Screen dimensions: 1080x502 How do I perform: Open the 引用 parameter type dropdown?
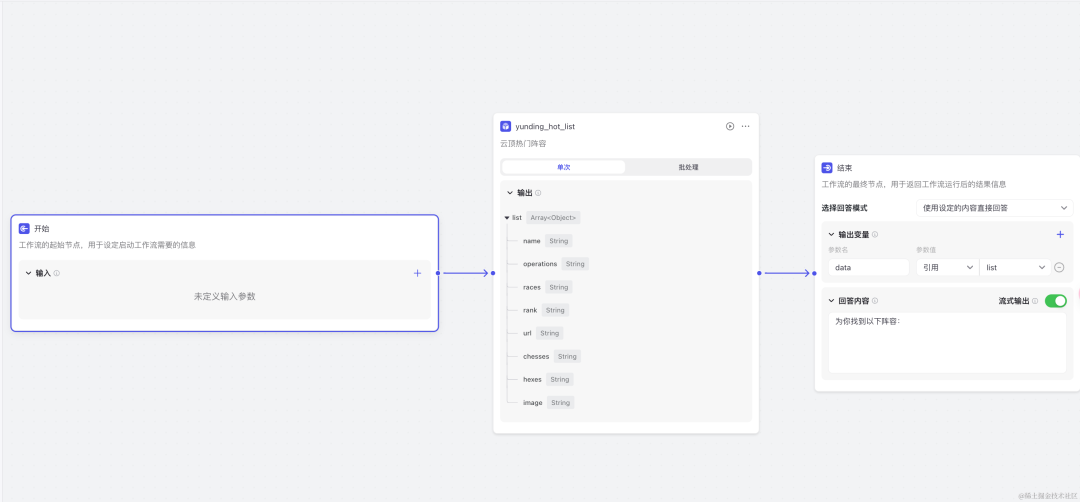click(x=945, y=268)
